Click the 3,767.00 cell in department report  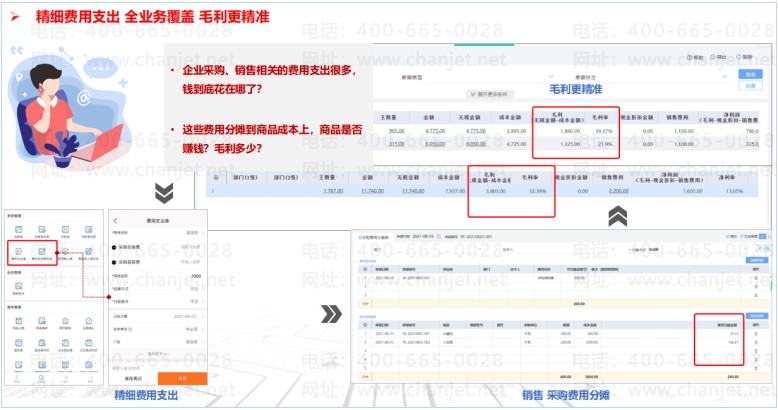(x=333, y=191)
